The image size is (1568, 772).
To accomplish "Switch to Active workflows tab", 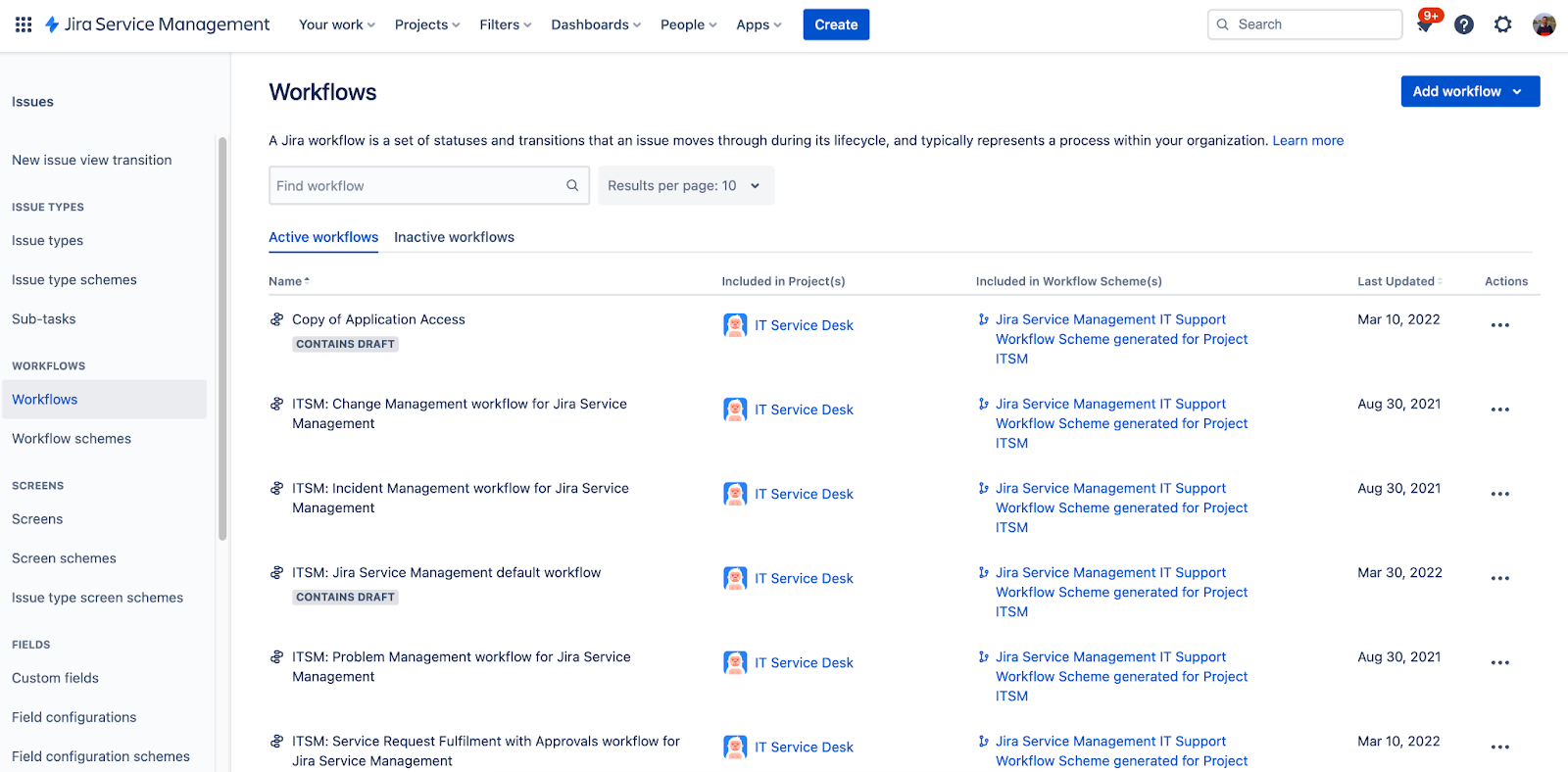I will 323,237.
